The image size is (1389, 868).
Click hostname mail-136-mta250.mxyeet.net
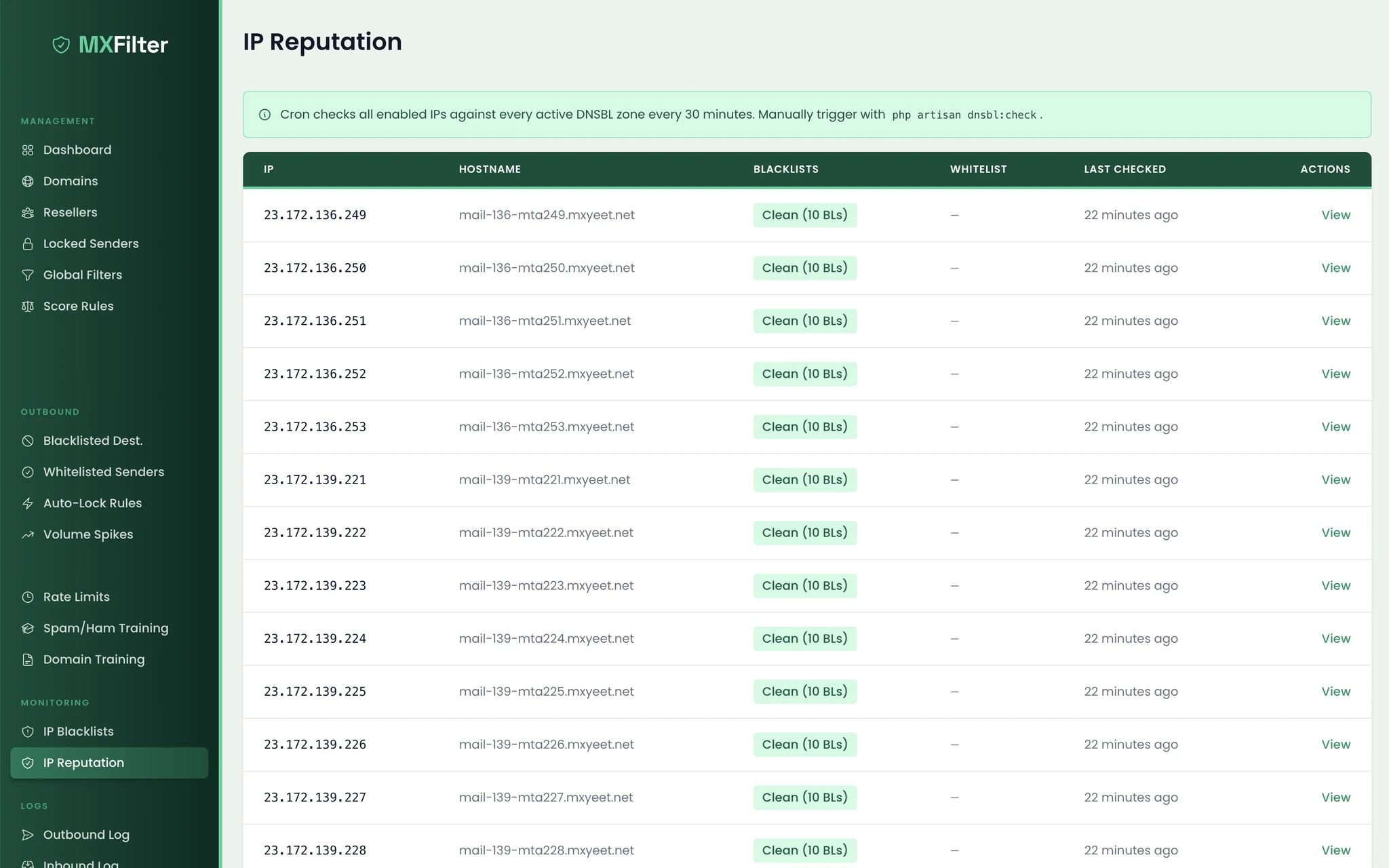[x=547, y=268]
